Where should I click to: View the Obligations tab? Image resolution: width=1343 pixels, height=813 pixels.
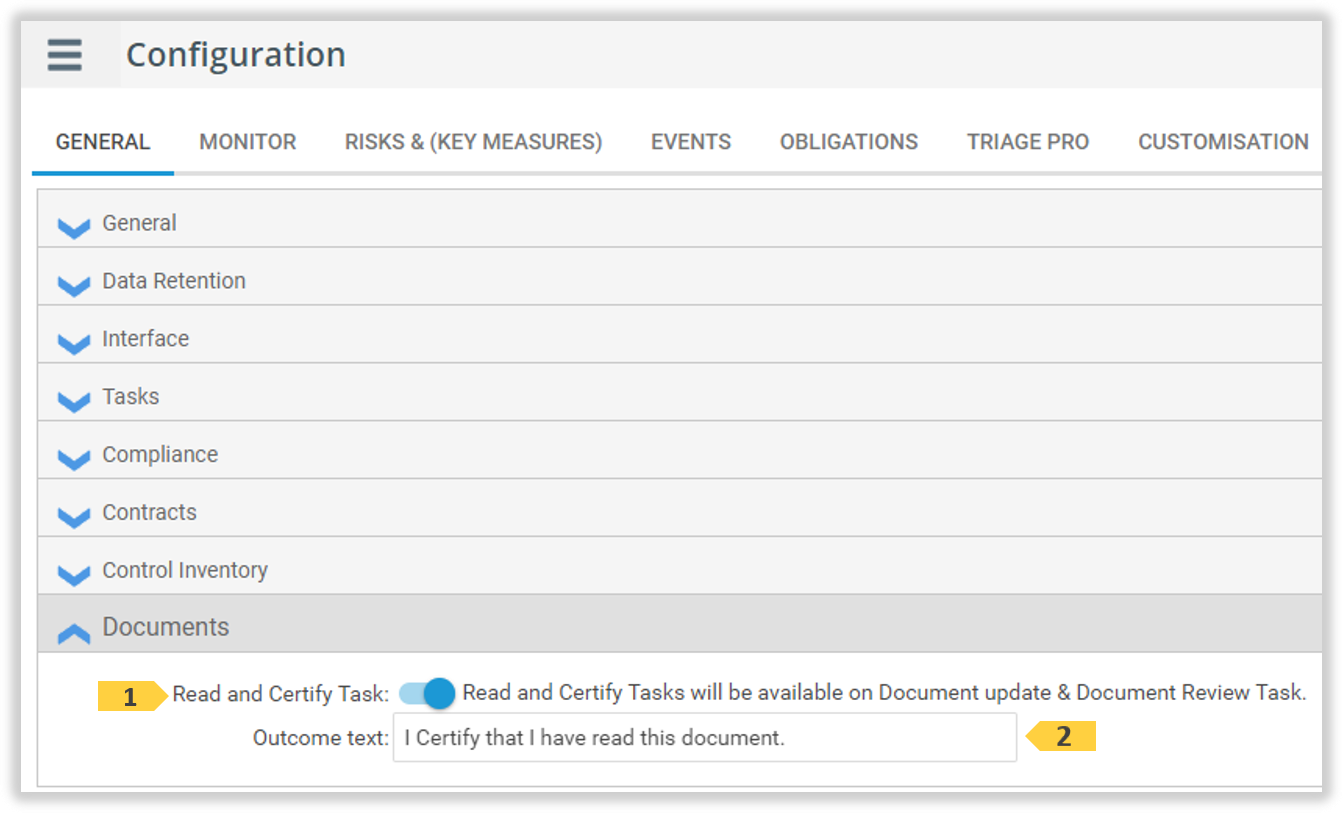848,142
